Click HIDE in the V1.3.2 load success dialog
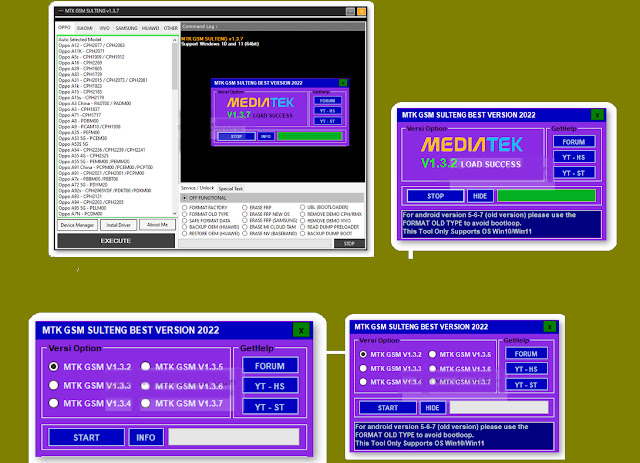This screenshot has width=640, height=463. tap(480, 196)
